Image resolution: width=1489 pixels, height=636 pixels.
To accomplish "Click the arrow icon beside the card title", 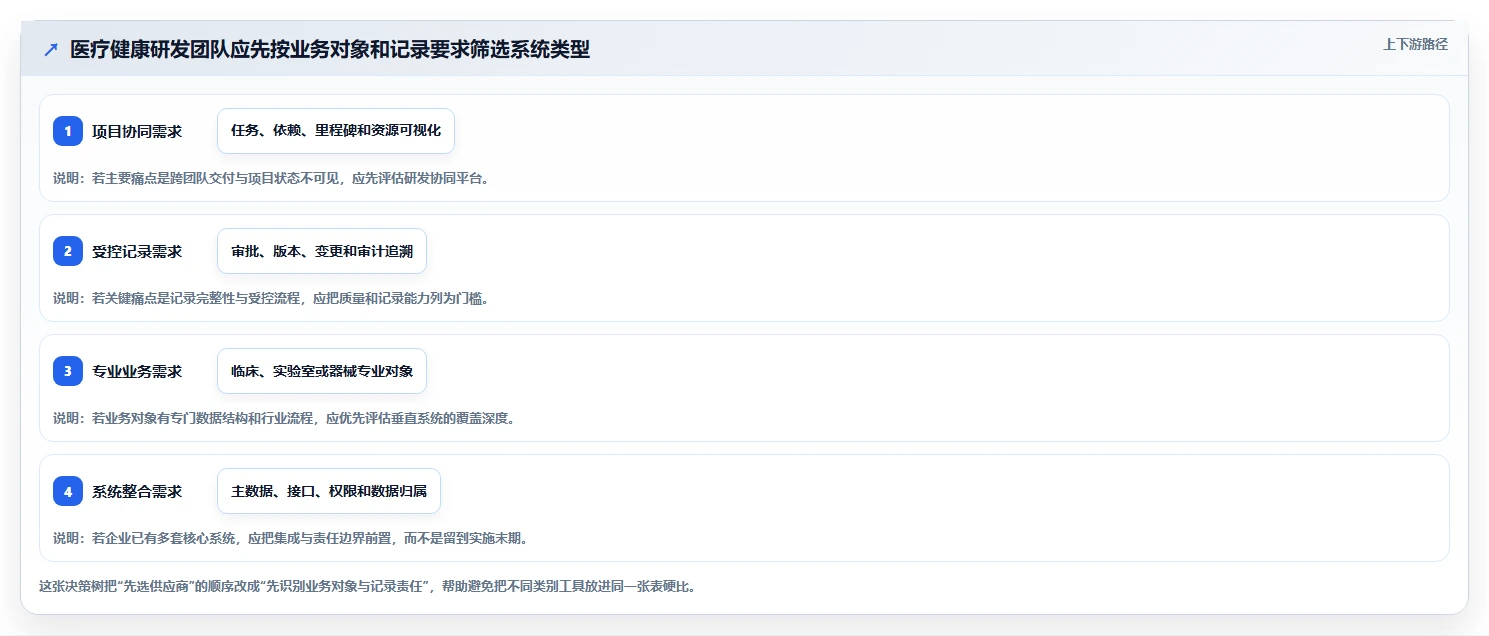I will [x=51, y=50].
